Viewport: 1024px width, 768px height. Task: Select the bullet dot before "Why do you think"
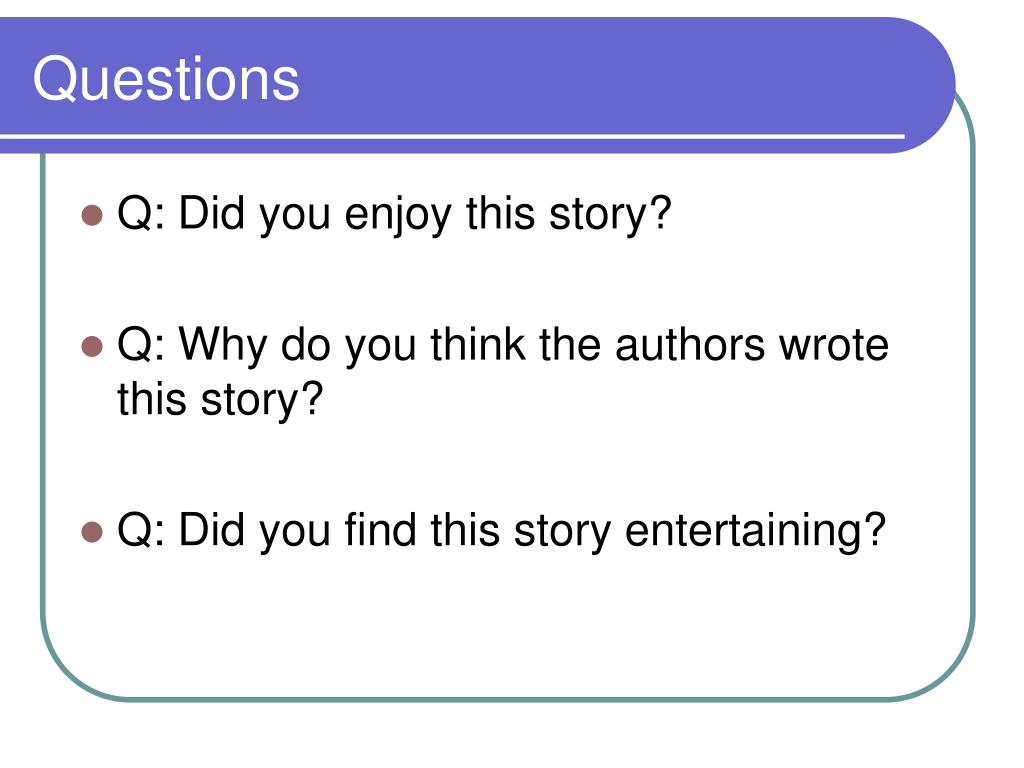tap(92, 346)
